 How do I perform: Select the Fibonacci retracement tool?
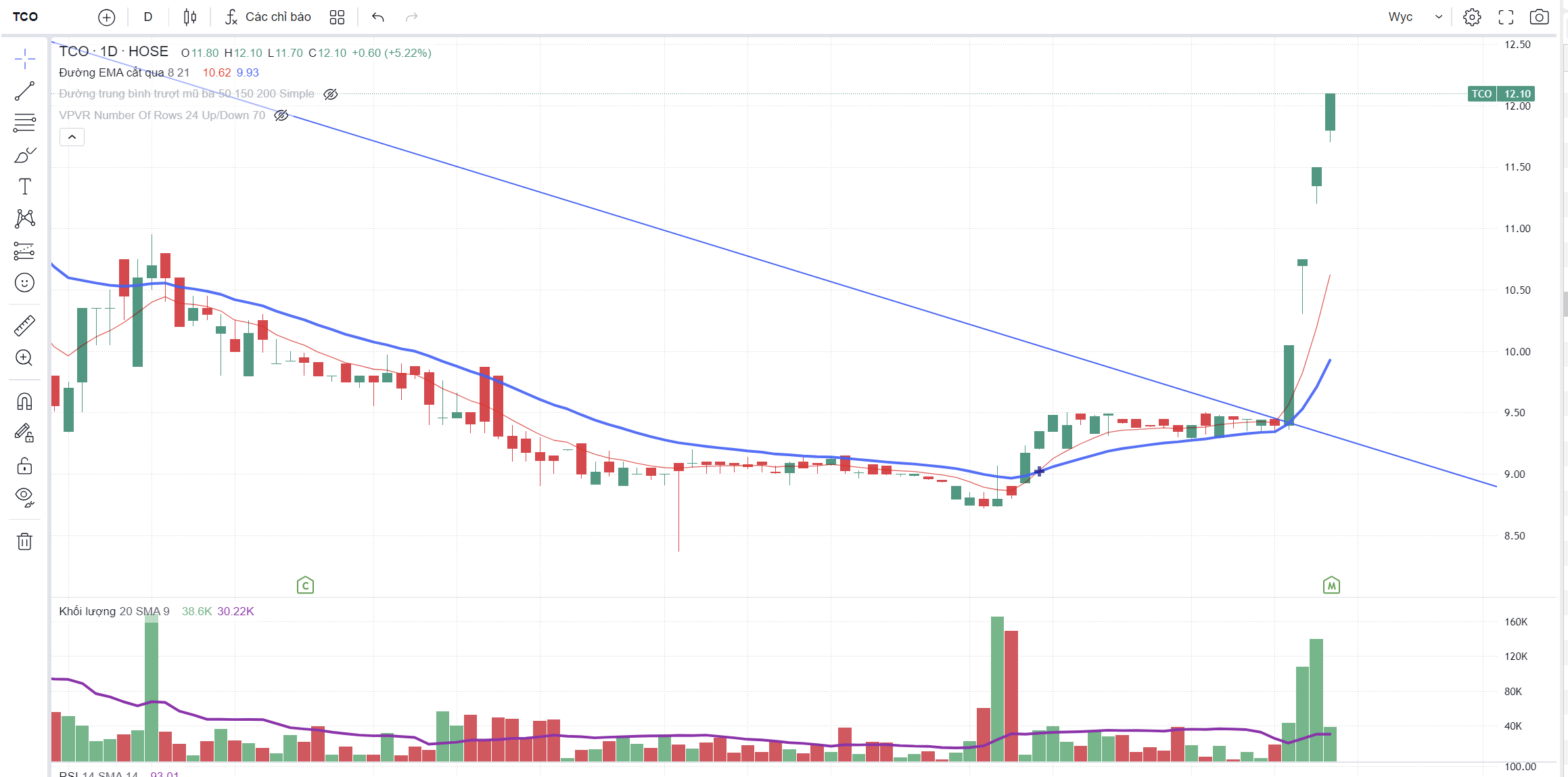pyautogui.click(x=24, y=123)
